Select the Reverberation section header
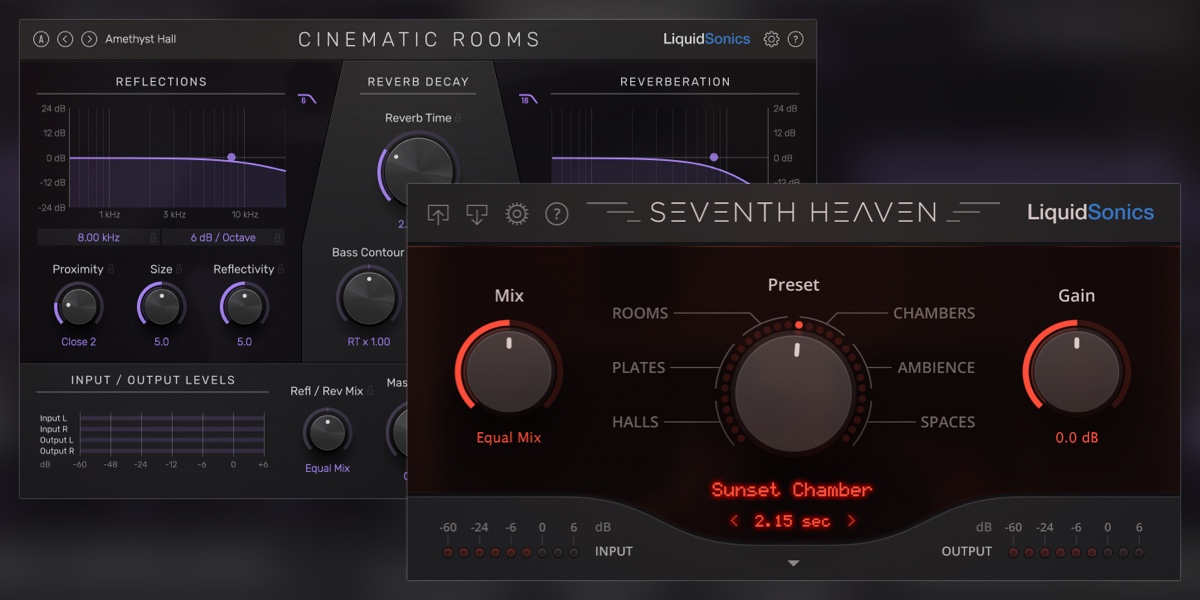Viewport: 1200px width, 600px height. [x=676, y=81]
